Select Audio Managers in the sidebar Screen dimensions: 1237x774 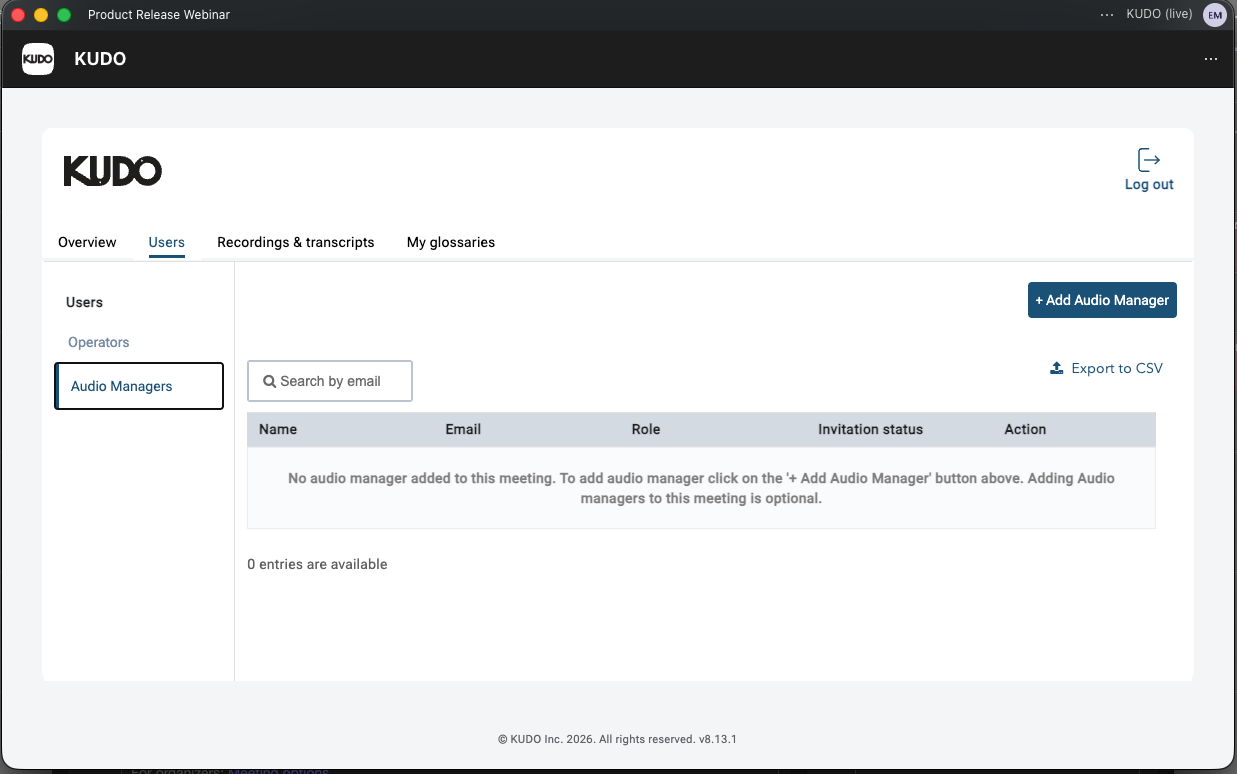(139, 386)
